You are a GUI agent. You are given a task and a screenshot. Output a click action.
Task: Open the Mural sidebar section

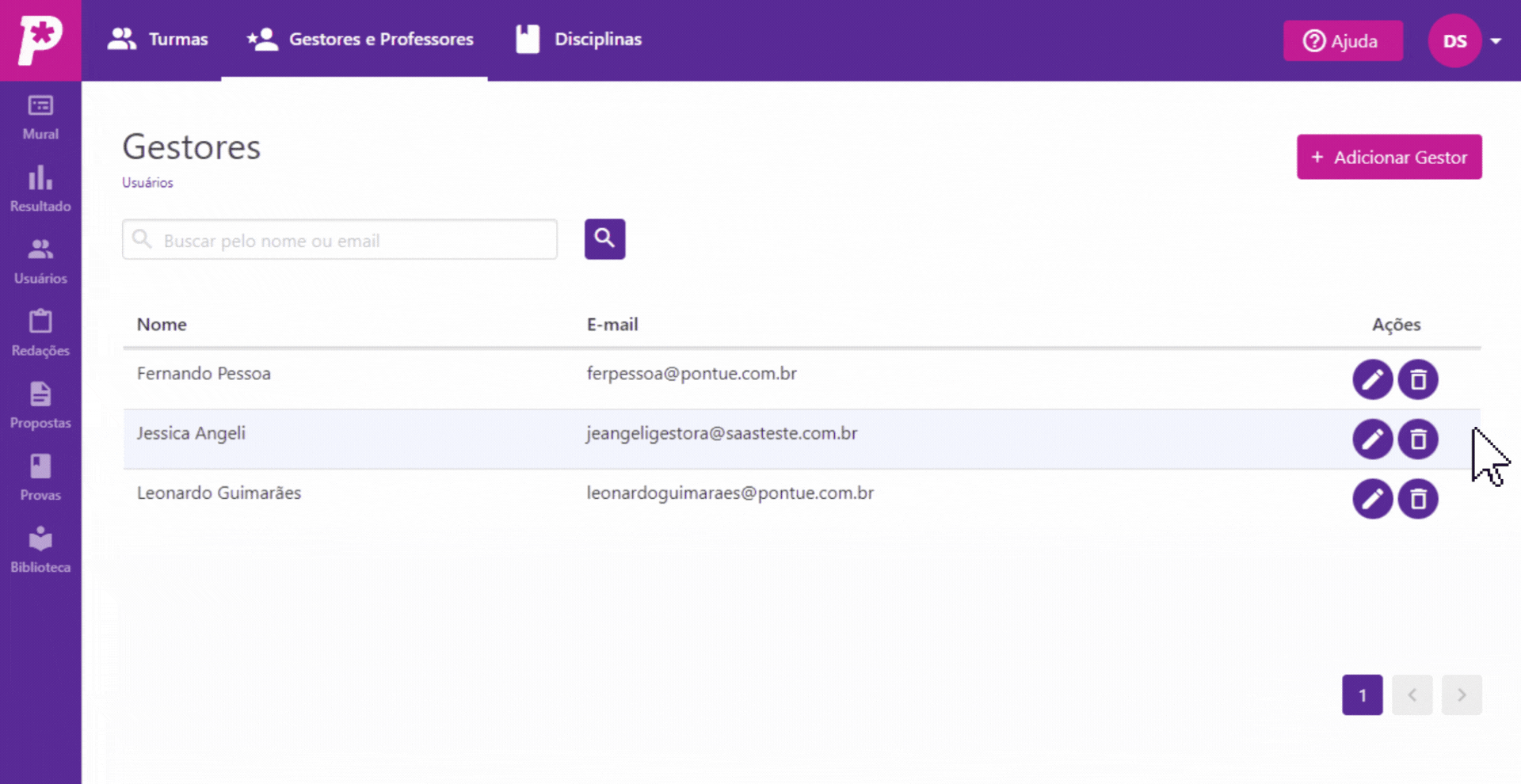coord(40,117)
